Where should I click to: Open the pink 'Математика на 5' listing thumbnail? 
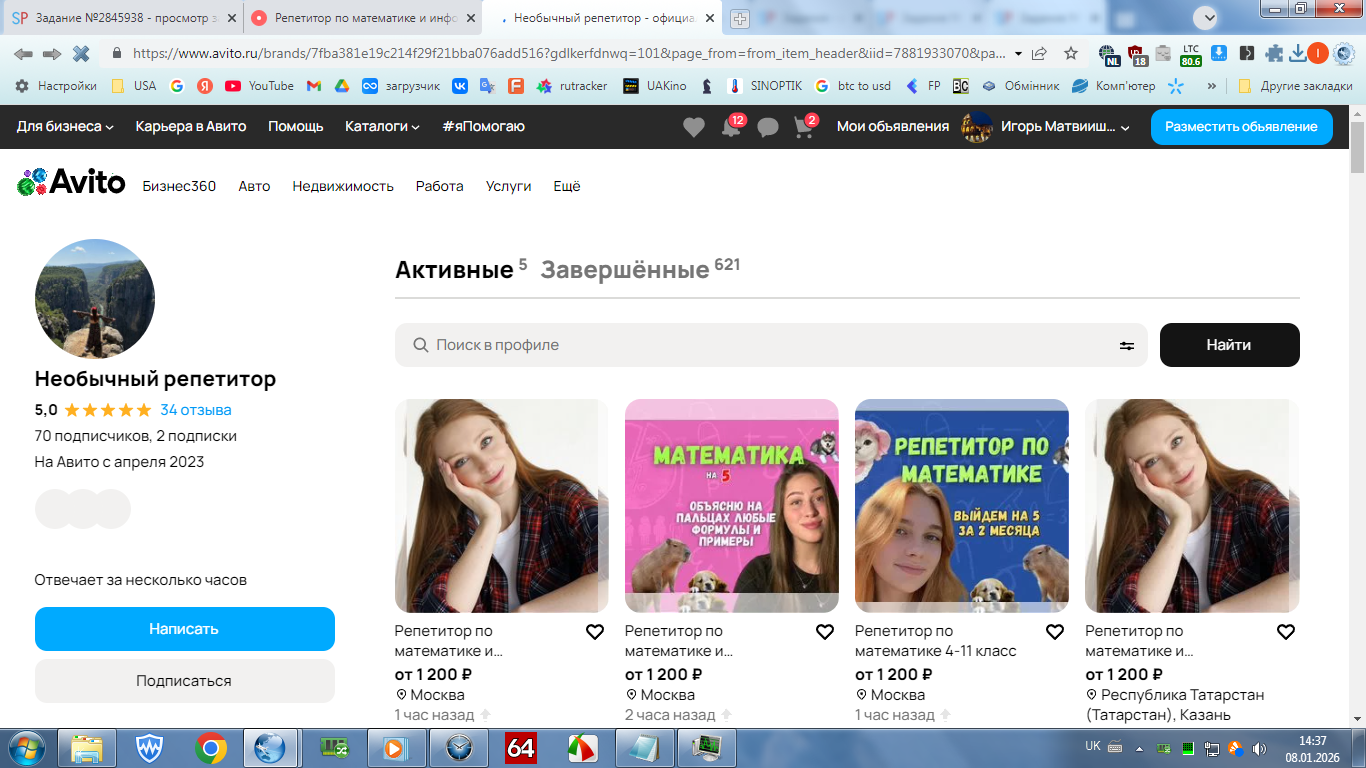point(732,506)
